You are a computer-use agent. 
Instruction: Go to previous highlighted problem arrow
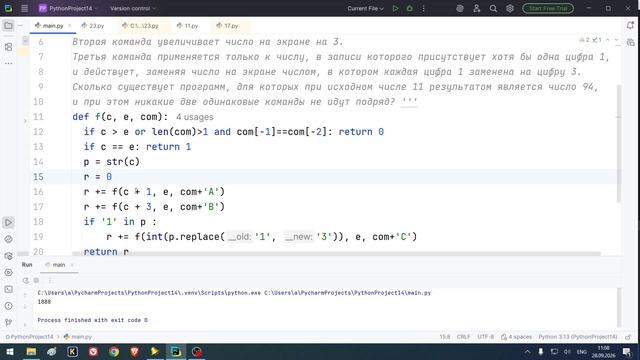608,40
